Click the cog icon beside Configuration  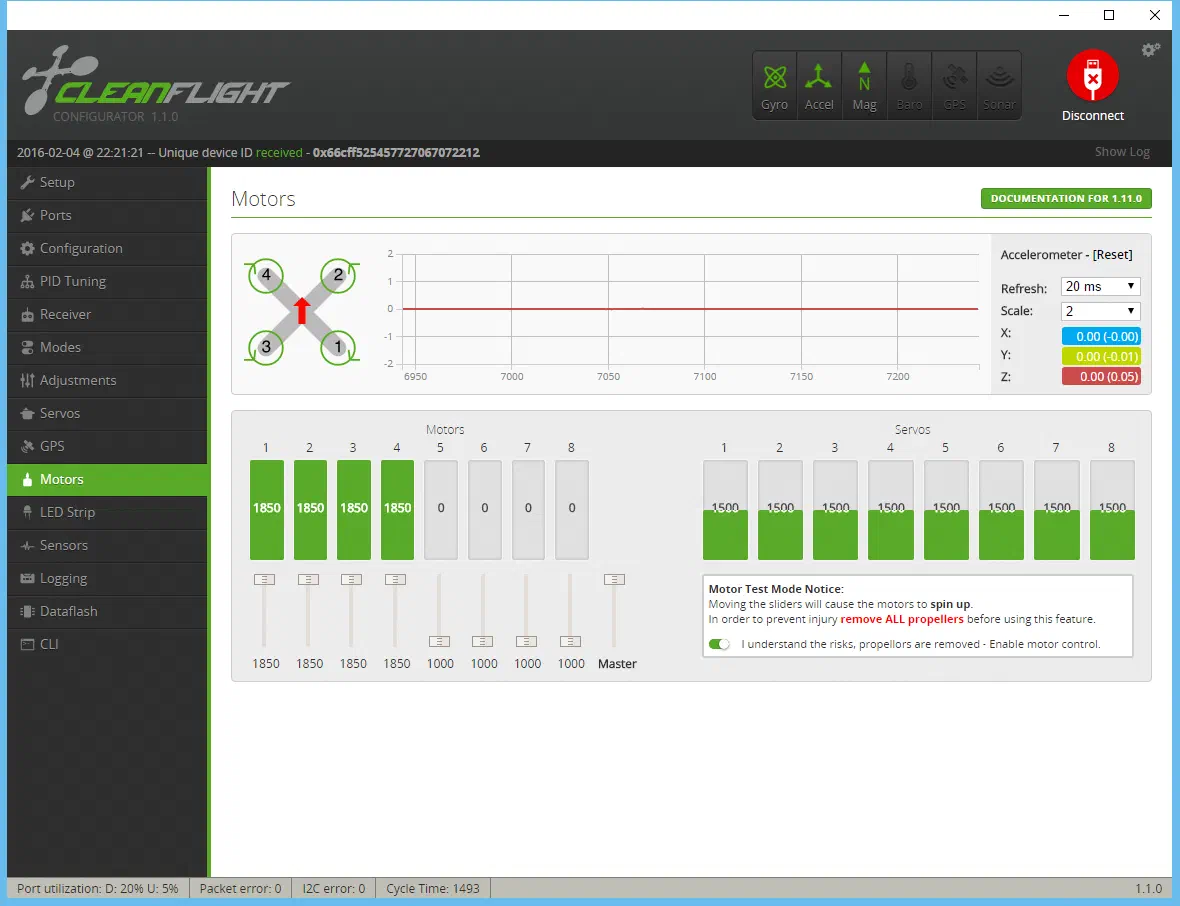coord(28,248)
